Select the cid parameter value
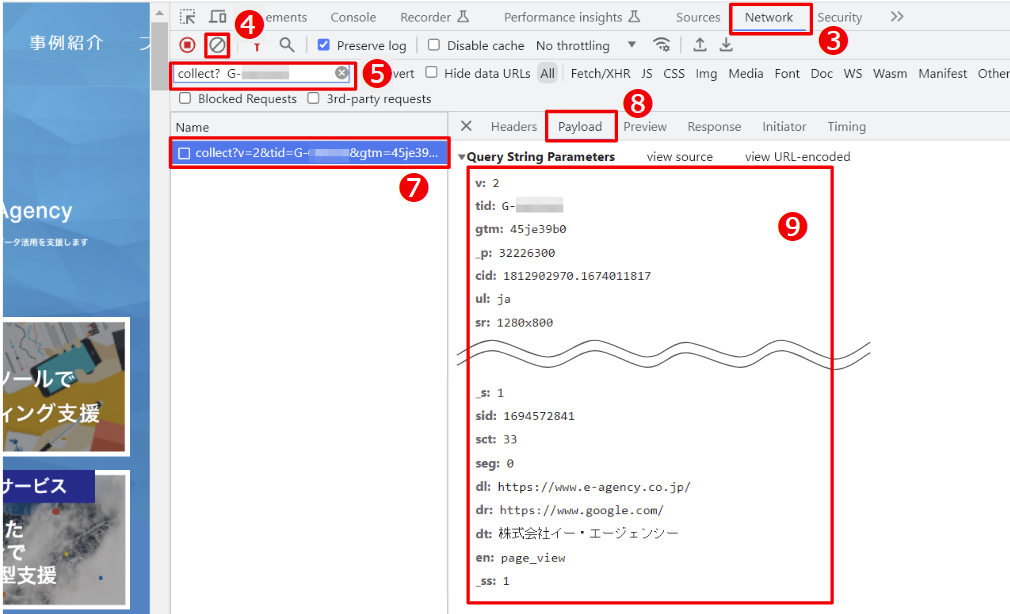 pos(576,276)
